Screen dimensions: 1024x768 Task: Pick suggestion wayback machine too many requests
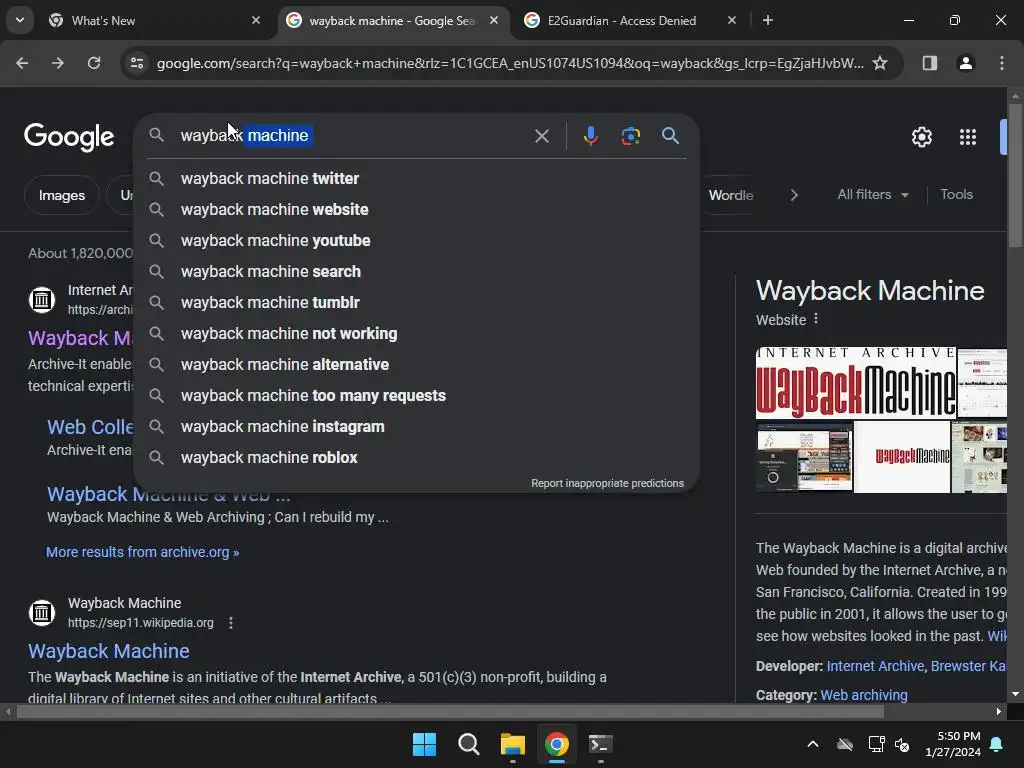click(416, 396)
